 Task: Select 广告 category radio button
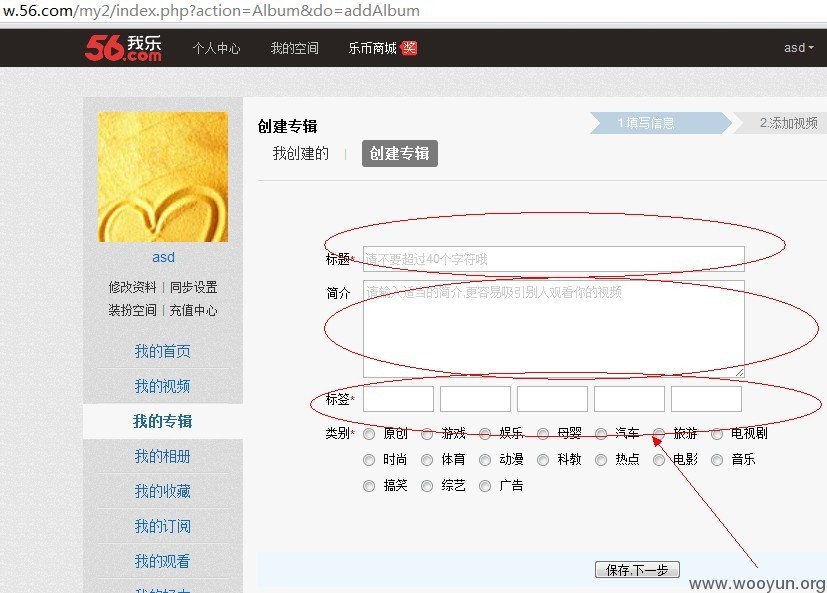coord(485,486)
